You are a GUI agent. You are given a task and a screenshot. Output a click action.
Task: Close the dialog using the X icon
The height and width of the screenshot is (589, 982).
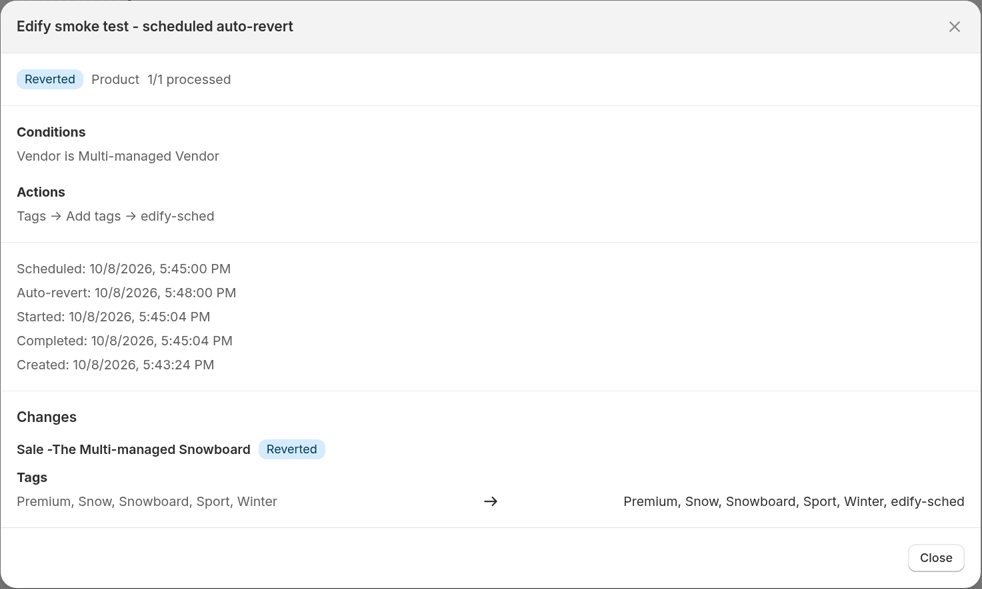(x=954, y=27)
